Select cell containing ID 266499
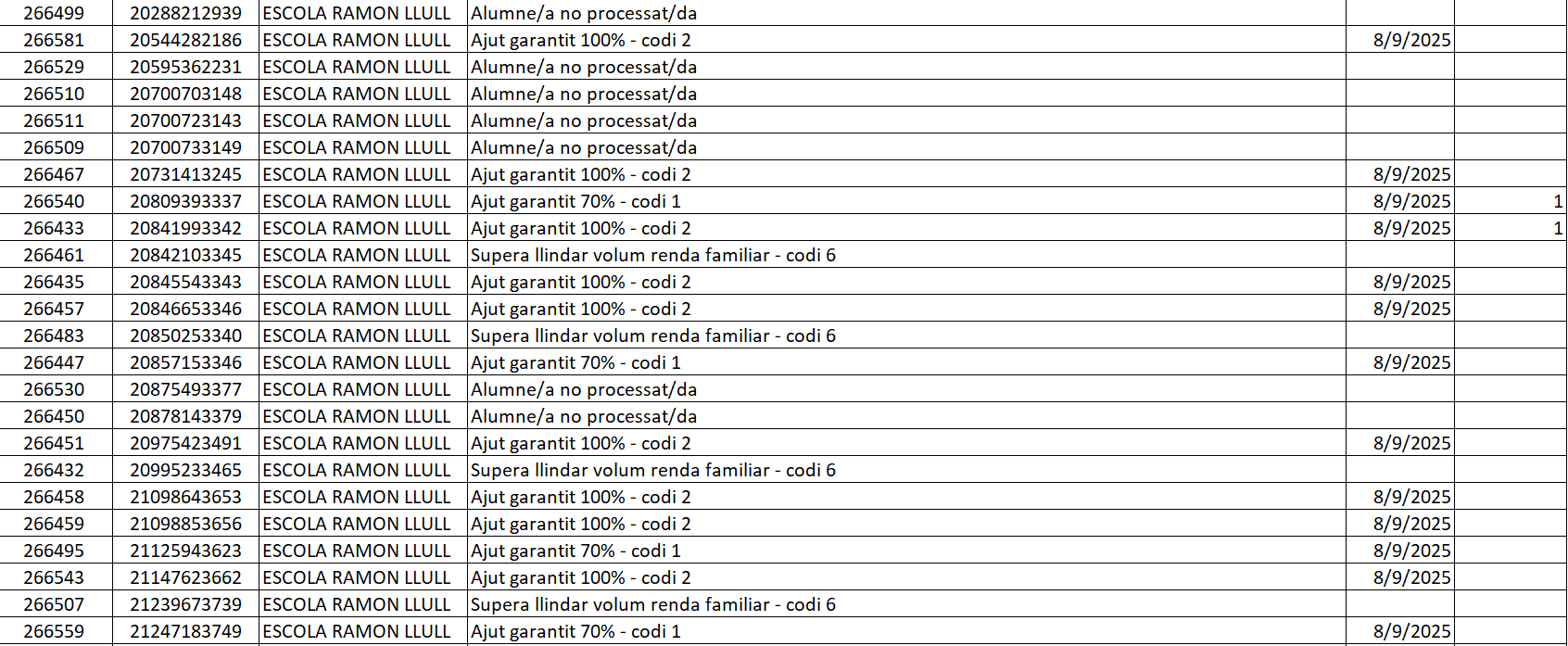 [54, 13]
